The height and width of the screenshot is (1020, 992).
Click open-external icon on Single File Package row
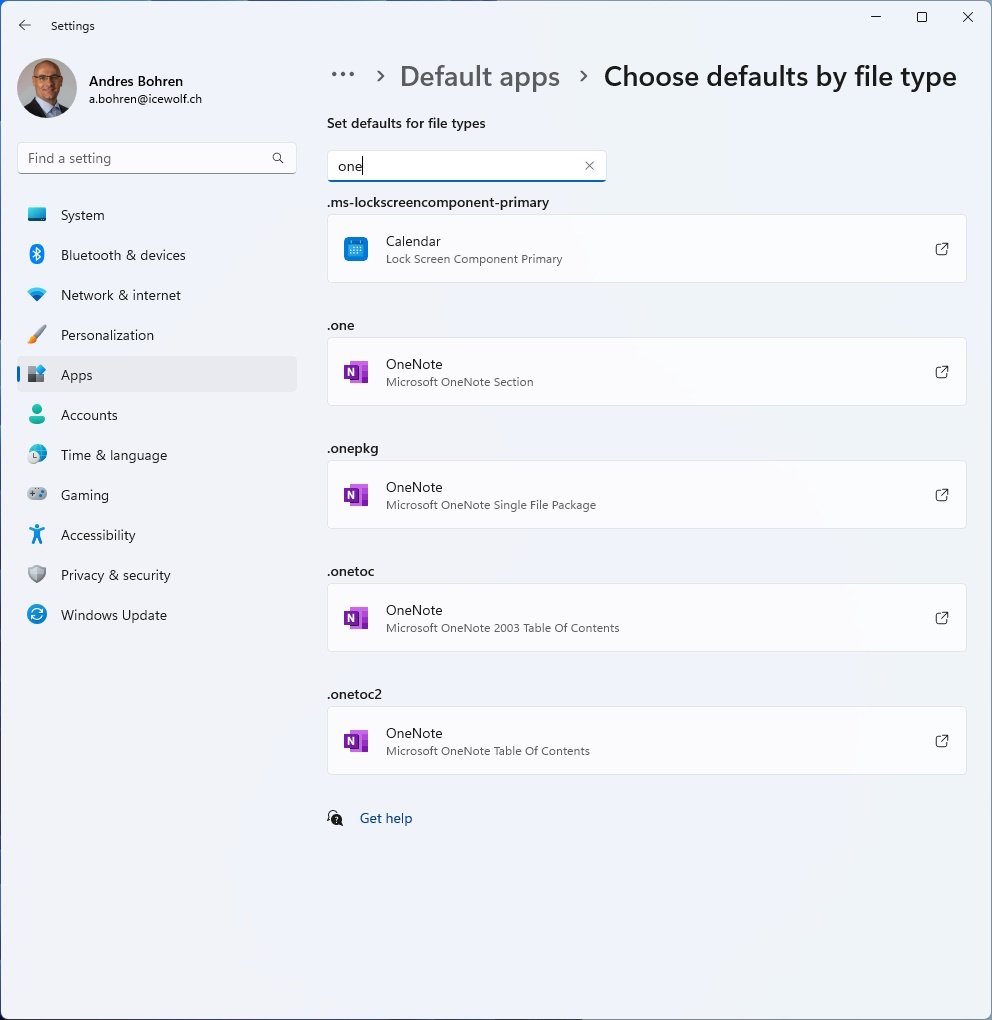tap(941, 494)
